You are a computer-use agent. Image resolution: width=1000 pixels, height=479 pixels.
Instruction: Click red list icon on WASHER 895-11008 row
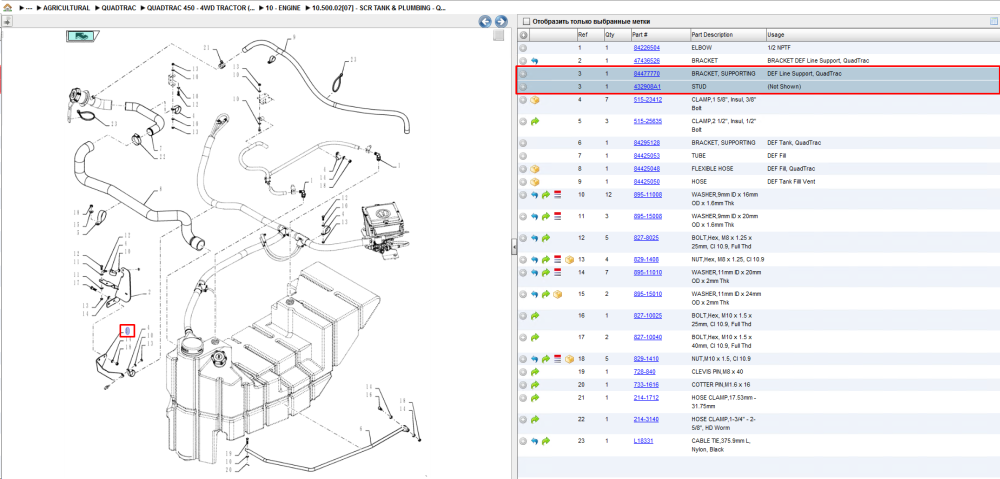(557, 195)
